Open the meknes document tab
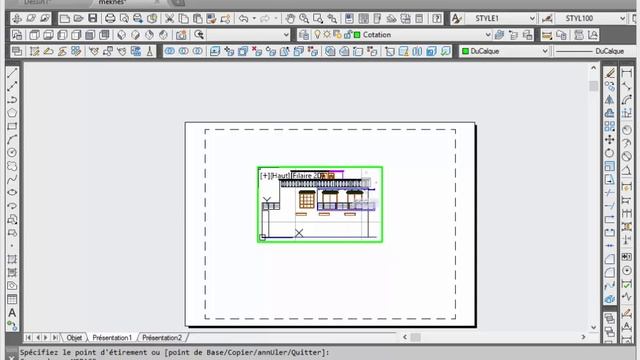Screen dimensions: 640x360 tap(112, 2)
